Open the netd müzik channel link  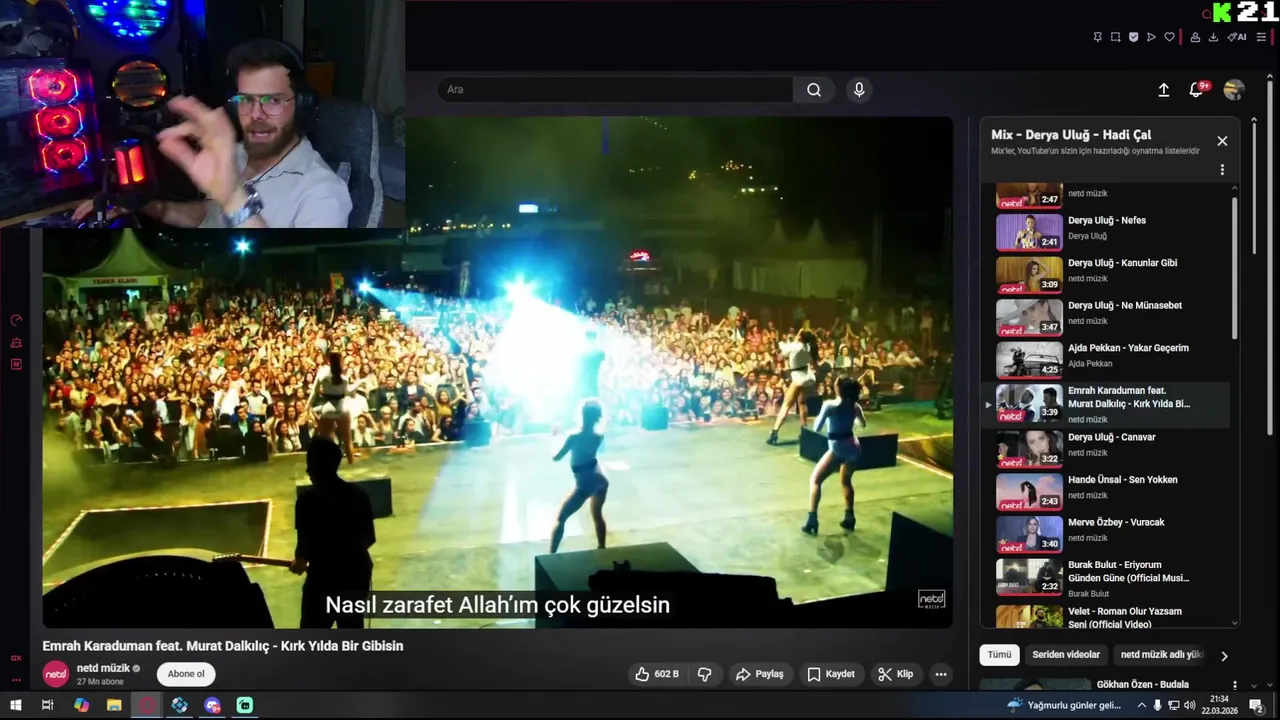(x=103, y=668)
